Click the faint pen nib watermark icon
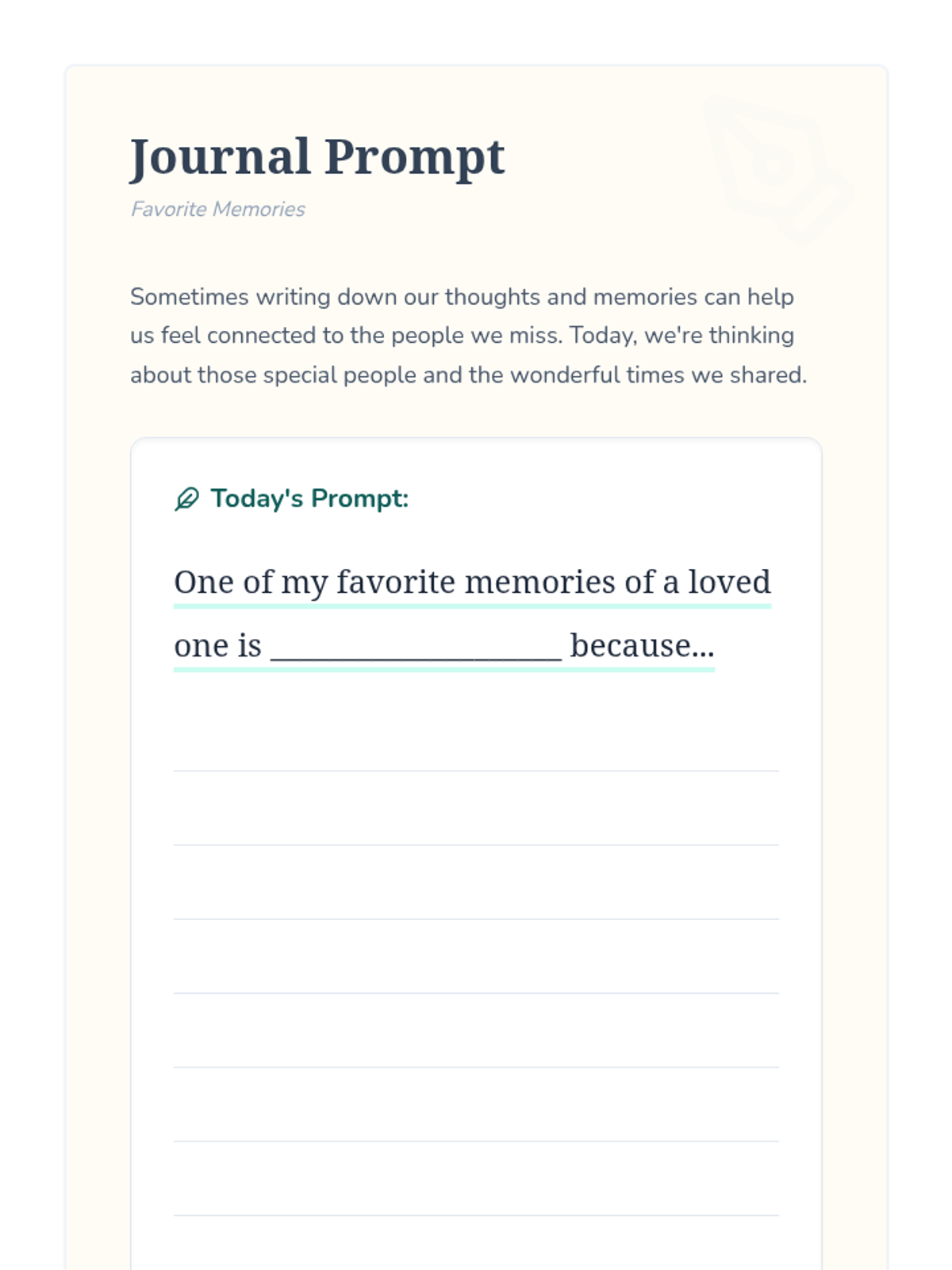This screenshot has height=1270, width=952. [x=779, y=169]
